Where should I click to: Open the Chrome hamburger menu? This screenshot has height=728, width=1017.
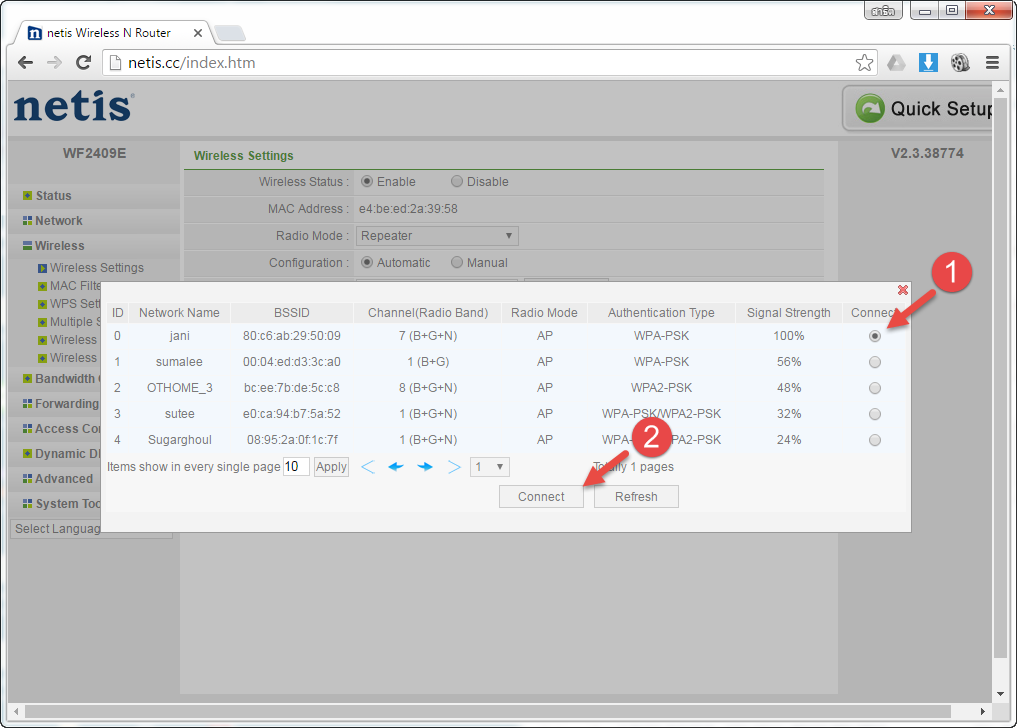click(992, 63)
